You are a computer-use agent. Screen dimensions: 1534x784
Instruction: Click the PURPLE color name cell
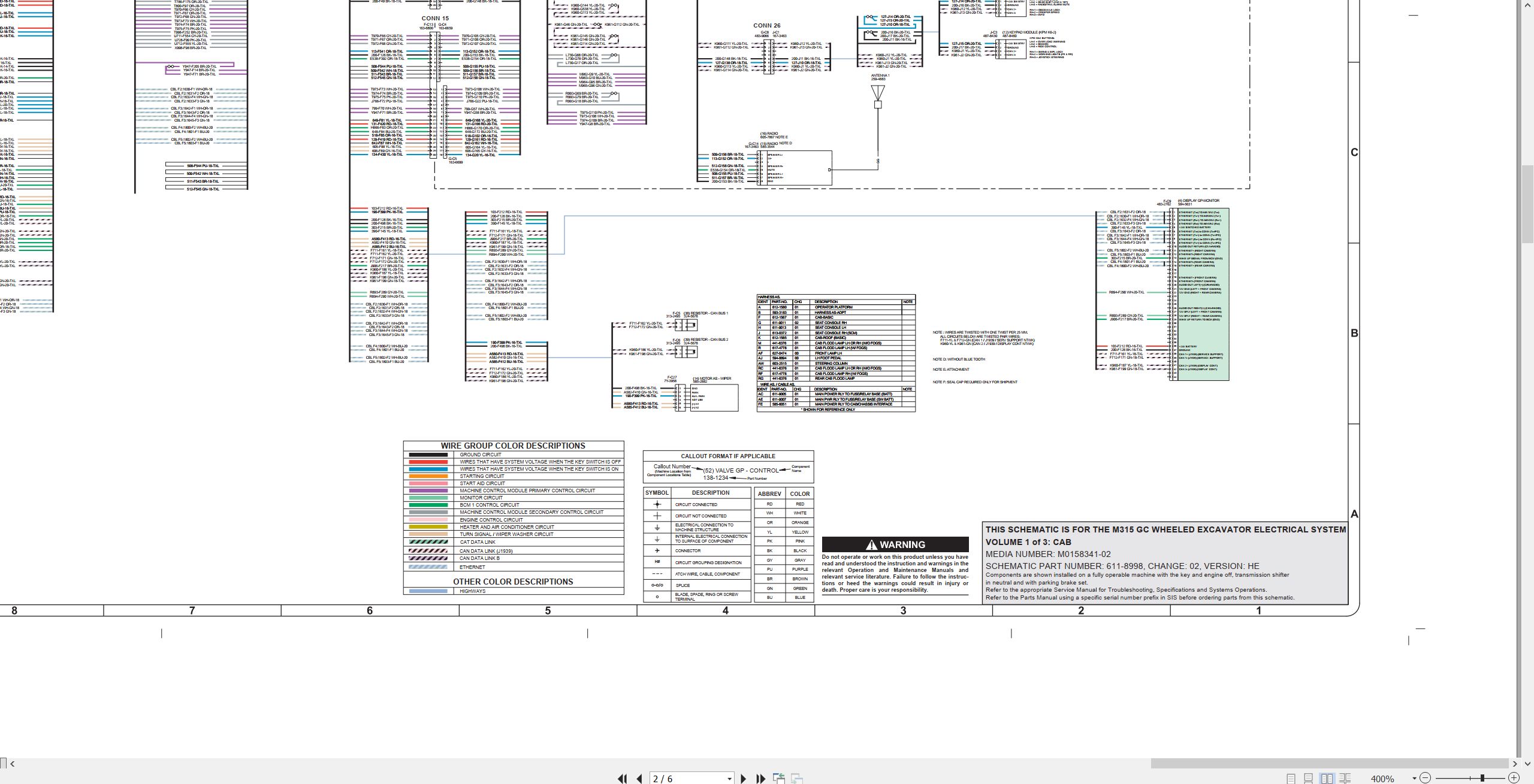click(x=800, y=570)
